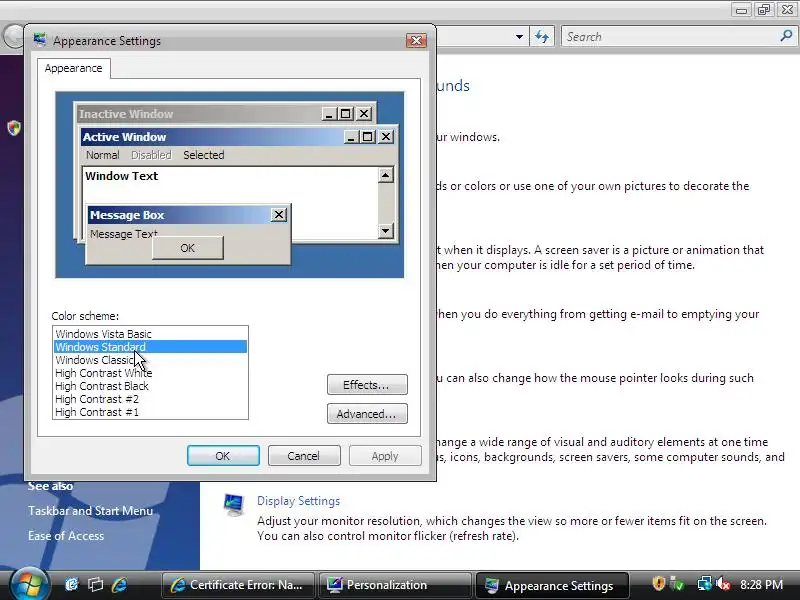Viewport: 800px width, 600px height.
Task: Click the refresh button in Personalization window
Action: [x=542, y=37]
